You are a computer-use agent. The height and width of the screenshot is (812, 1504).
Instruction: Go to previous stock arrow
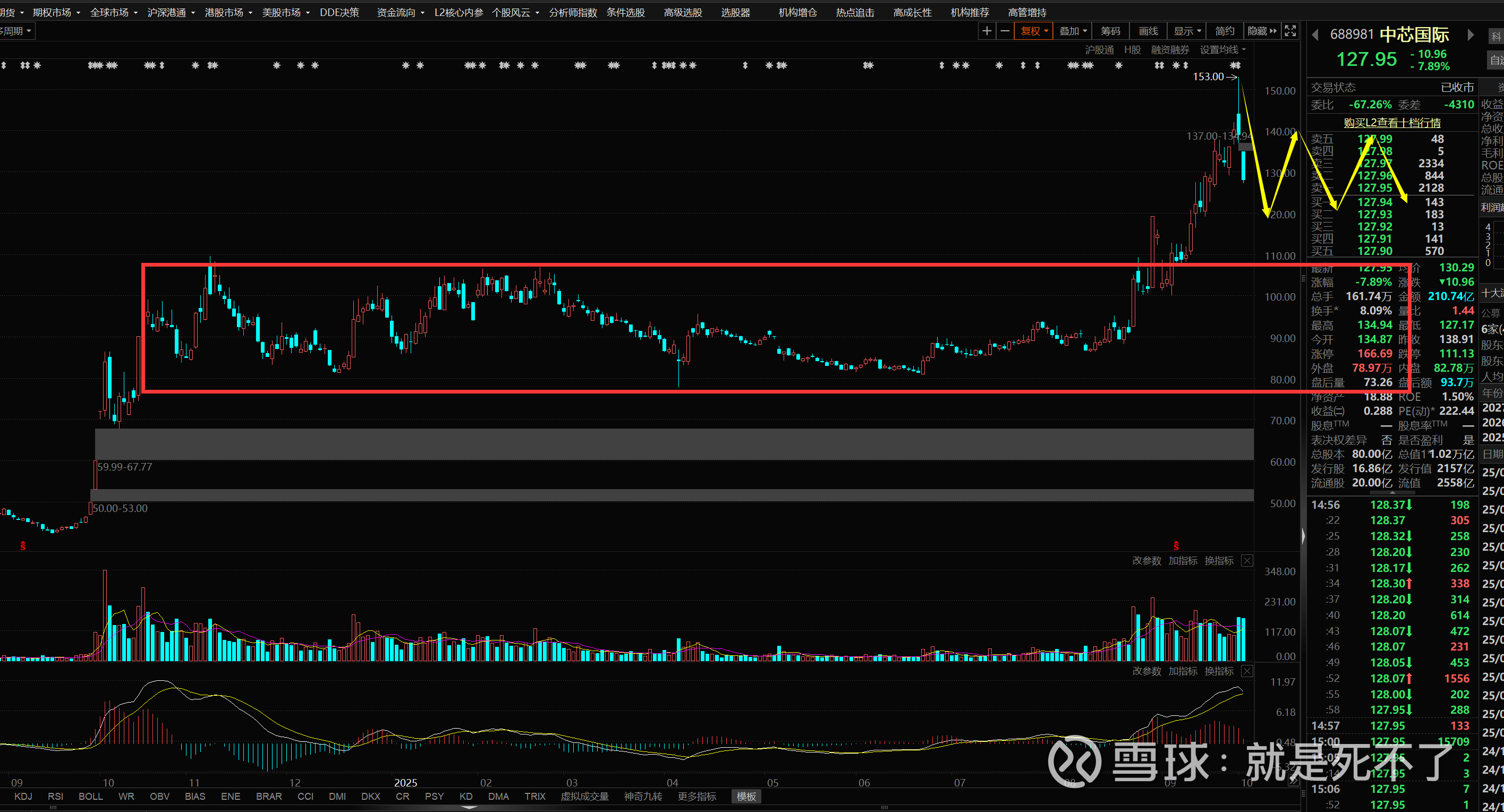(x=1315, y=35)
